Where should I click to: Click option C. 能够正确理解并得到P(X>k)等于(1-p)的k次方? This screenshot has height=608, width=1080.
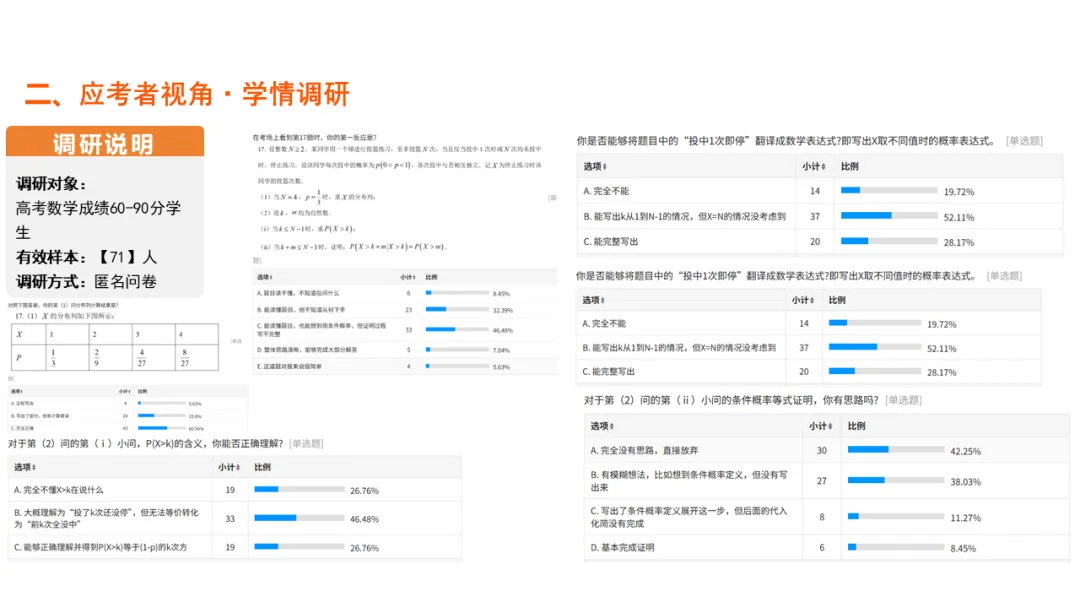click(x=100, y=547)
